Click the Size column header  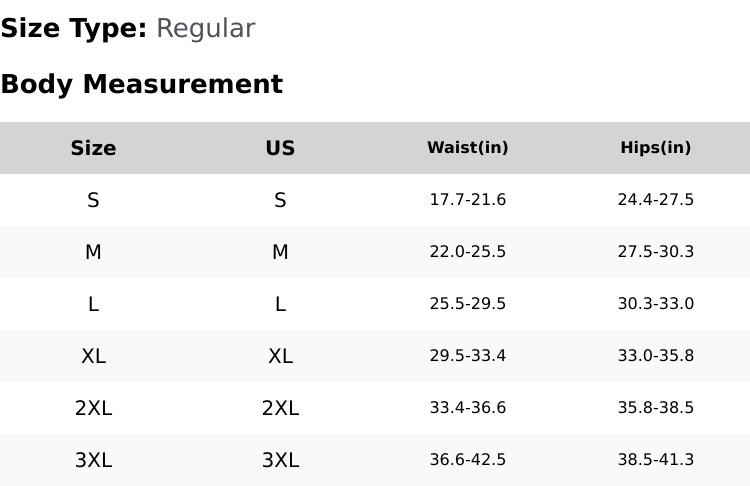[x=93, y=148]
